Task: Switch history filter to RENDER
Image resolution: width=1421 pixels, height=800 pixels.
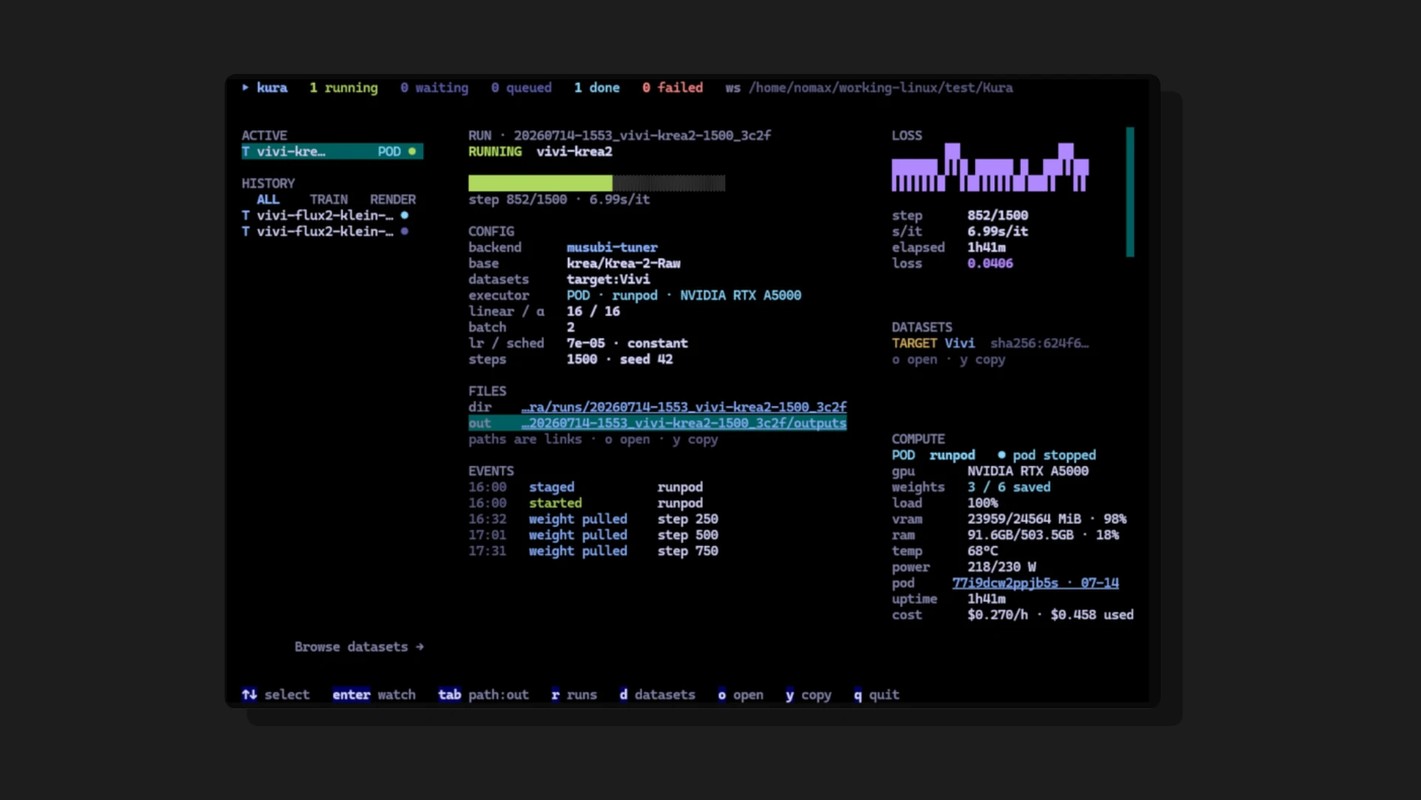Action: coord(393,200)
